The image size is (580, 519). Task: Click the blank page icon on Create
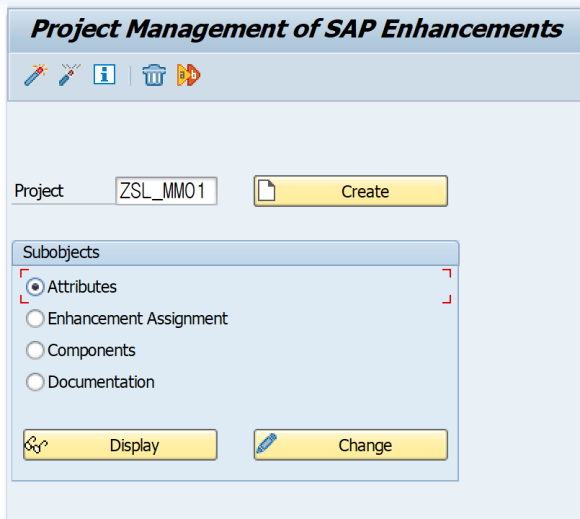pos(266,191)
